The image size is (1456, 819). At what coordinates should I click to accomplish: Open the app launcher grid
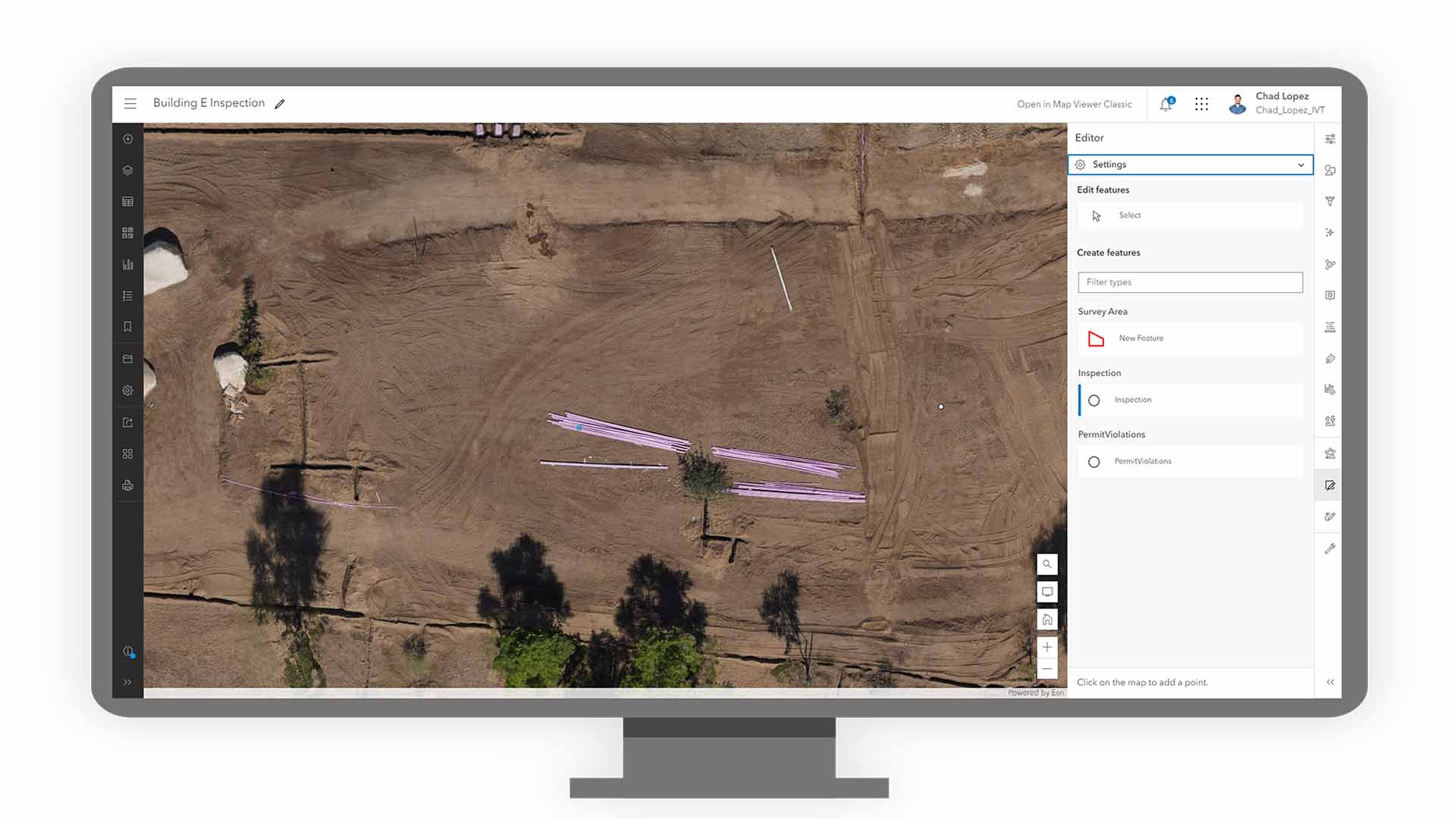(1201, 103)
